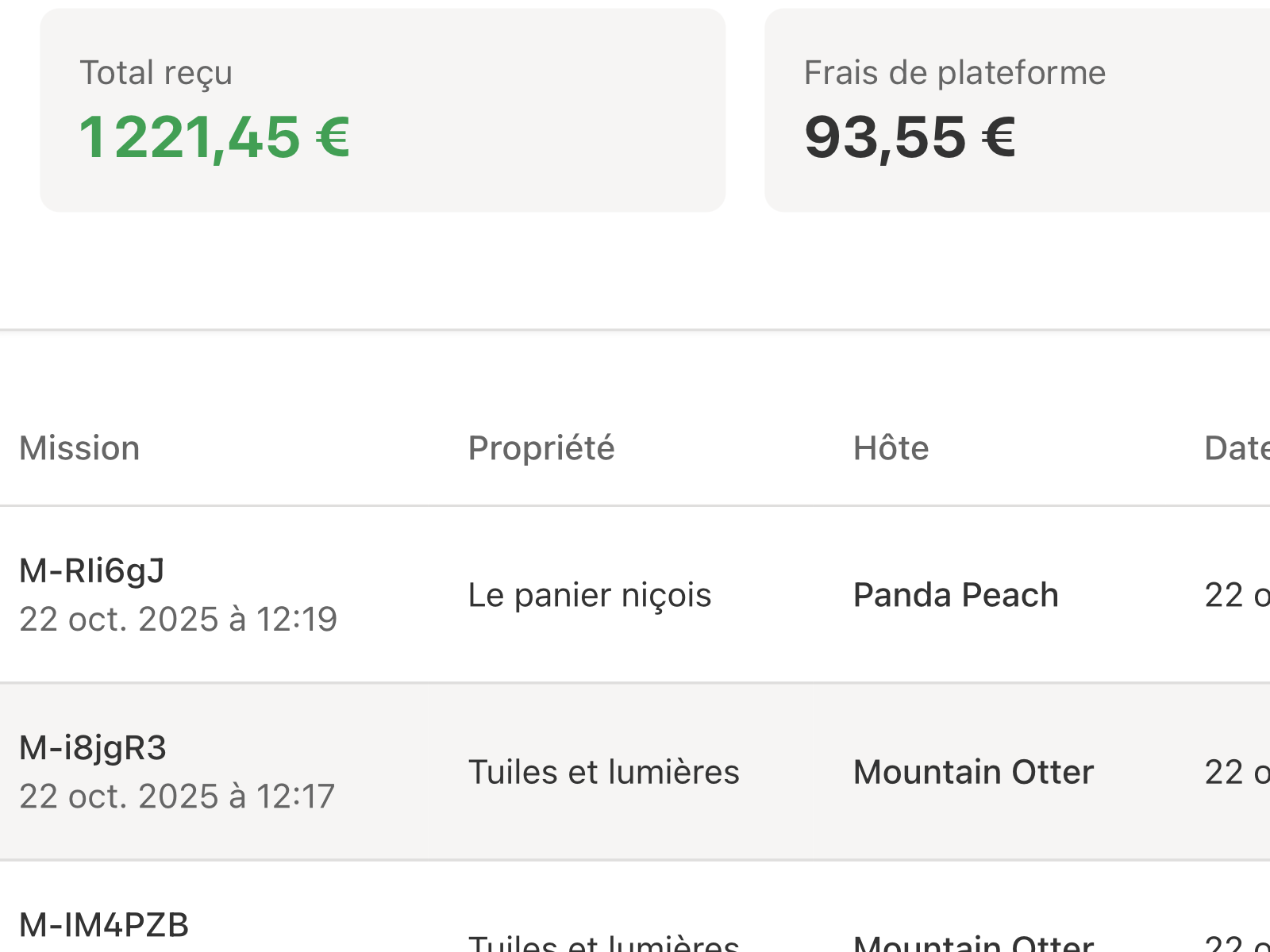The height and width of the screenshot is (952, 1270).
Task: Sort by the Hôte column header
Action: click(x=891, y=448)
